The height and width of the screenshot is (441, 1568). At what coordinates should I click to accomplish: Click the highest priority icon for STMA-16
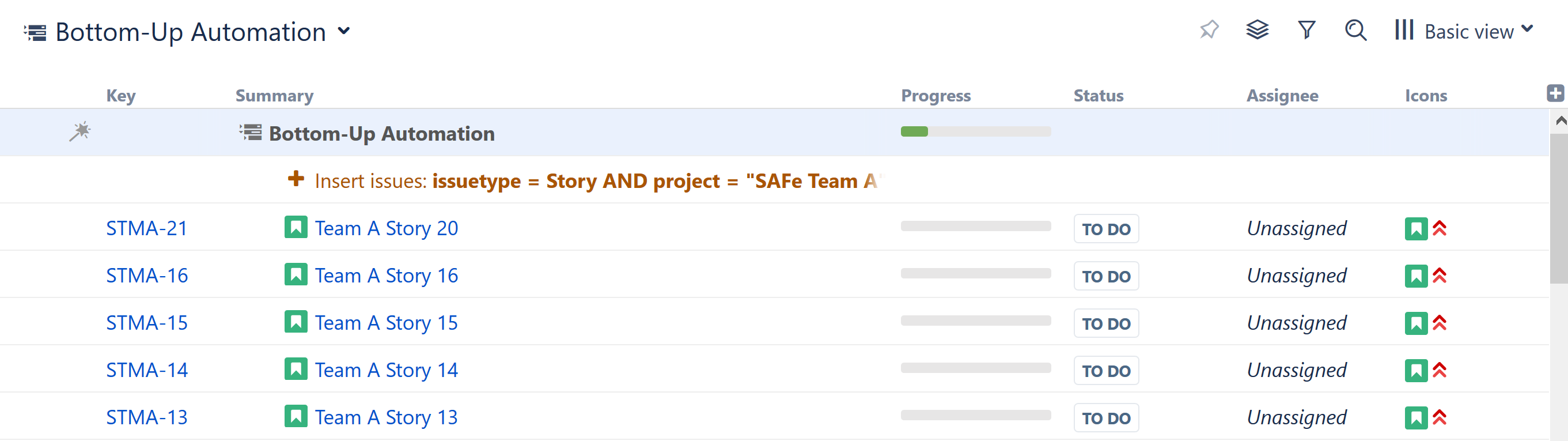[x=1440, y=276]
